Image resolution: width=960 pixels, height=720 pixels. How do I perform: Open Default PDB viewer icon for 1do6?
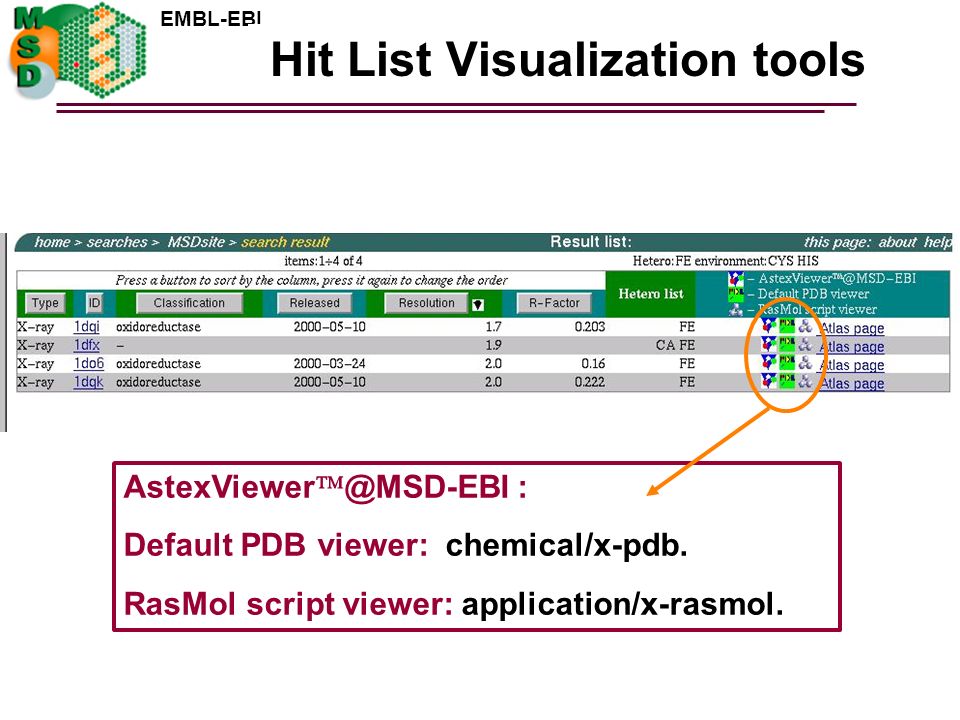787,362
